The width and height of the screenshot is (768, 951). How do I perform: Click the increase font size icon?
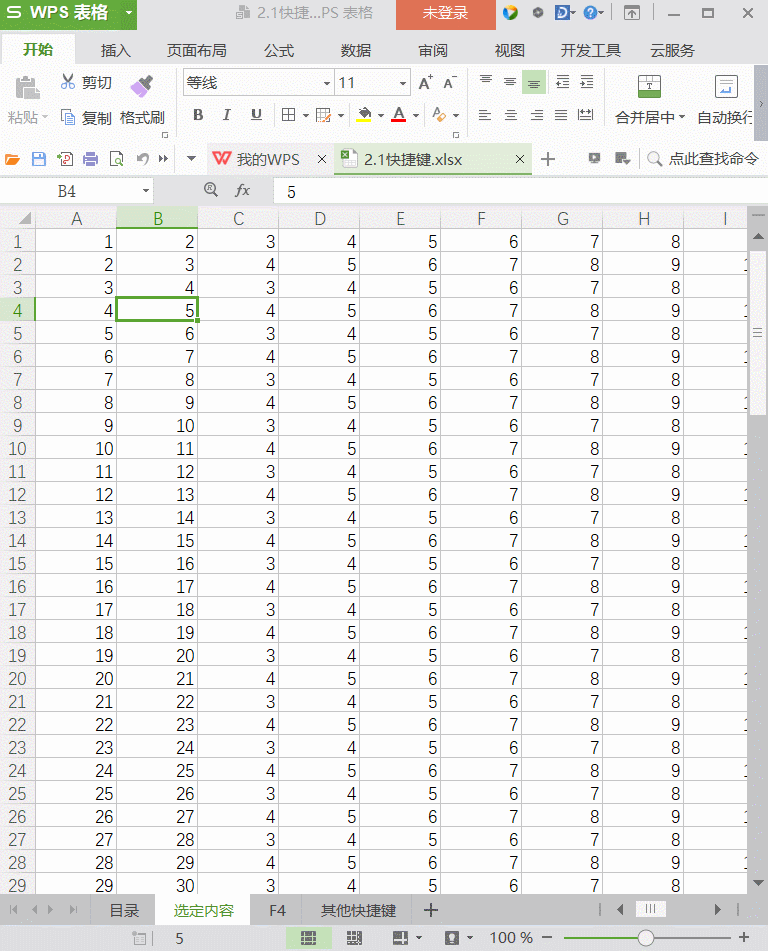(426, 83)
